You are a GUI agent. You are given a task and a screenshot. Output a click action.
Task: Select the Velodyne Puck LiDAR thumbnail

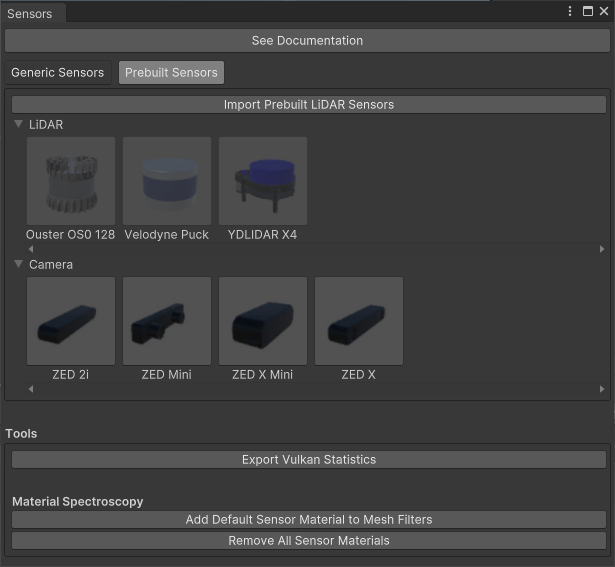(167, 181)
